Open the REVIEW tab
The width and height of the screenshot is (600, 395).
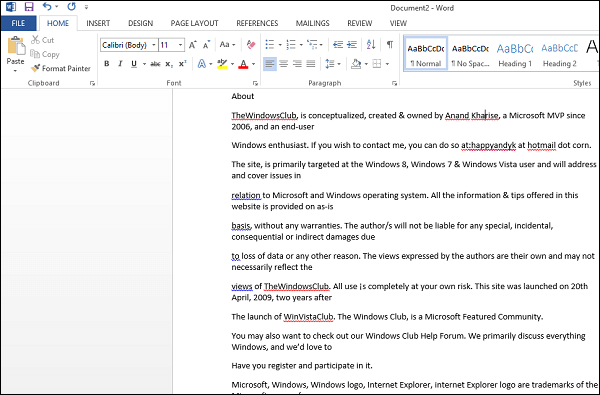pos(360,23)
